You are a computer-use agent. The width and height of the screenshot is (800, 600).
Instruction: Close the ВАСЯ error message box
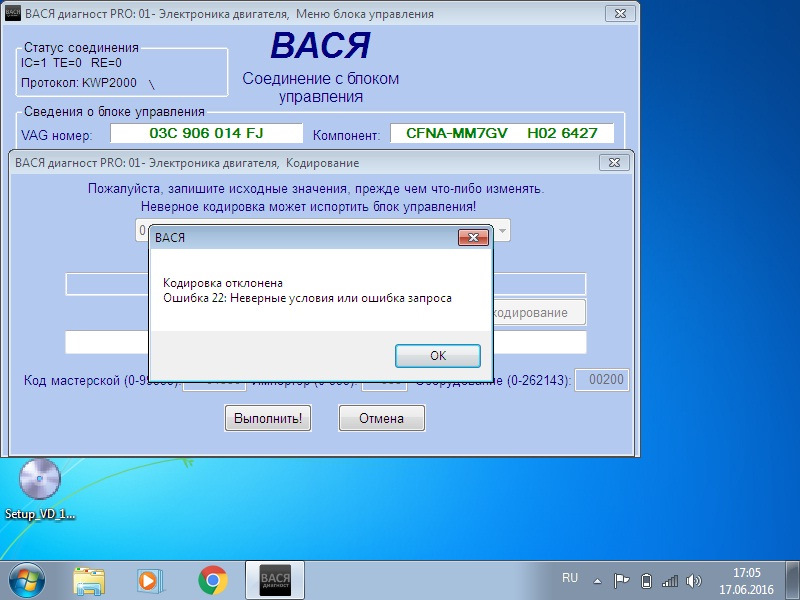[x=473, y=237]
